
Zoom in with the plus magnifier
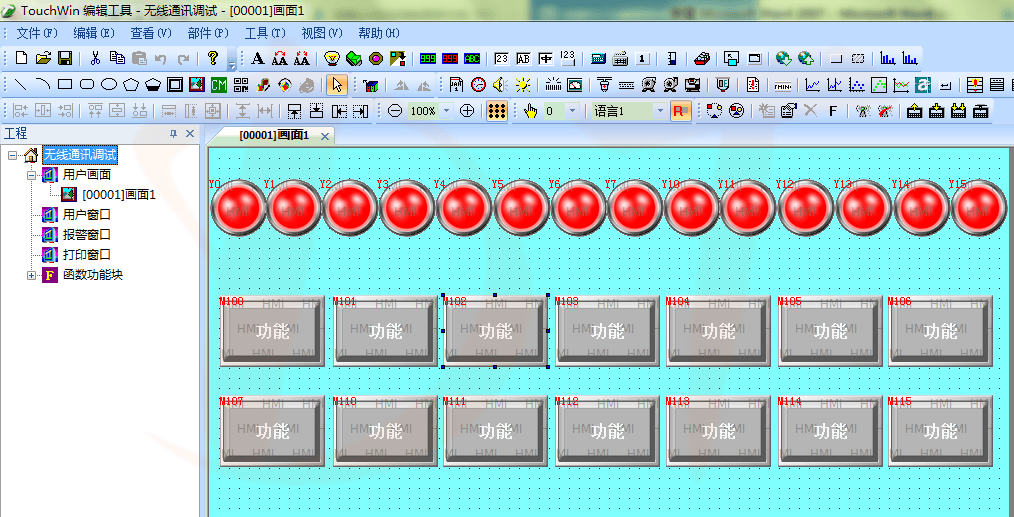(x=467, y=111)
